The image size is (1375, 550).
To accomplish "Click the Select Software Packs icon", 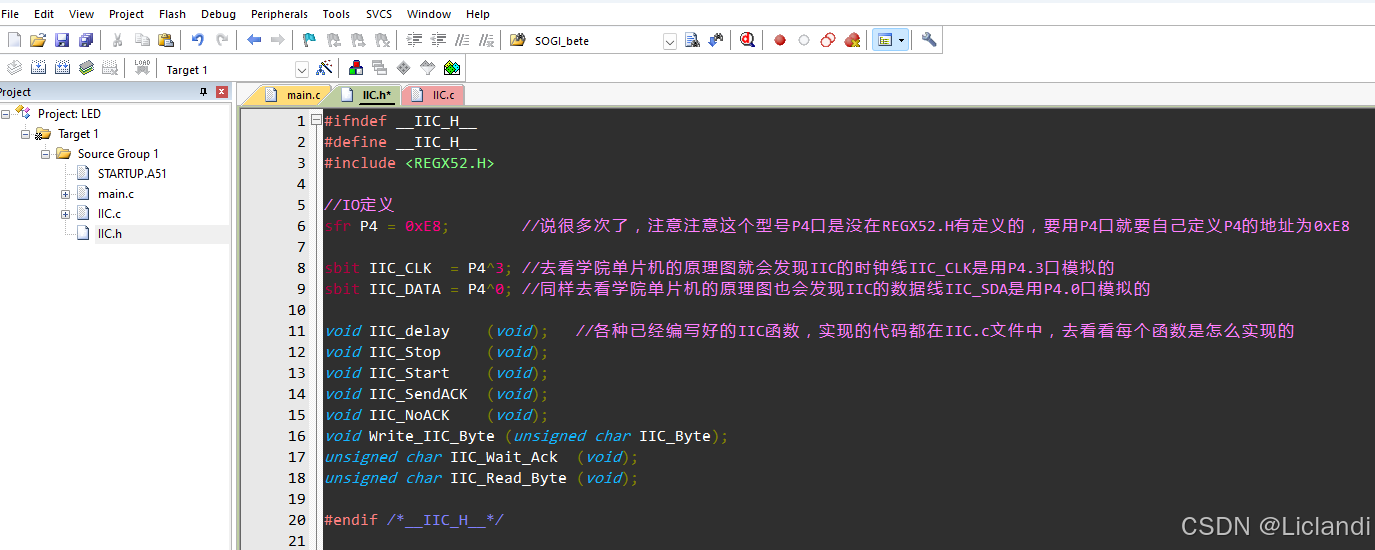I will [428, 68].
